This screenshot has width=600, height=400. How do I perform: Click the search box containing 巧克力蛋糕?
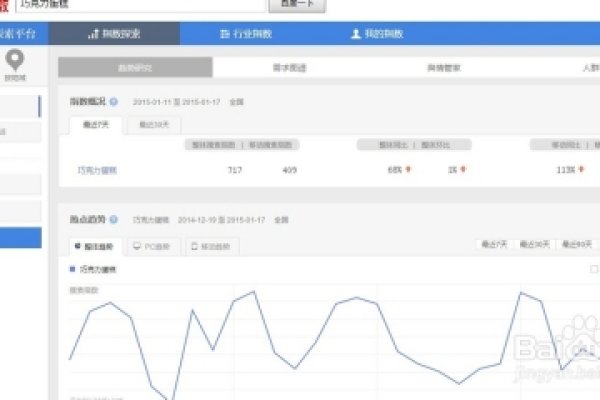pos(140,5)
